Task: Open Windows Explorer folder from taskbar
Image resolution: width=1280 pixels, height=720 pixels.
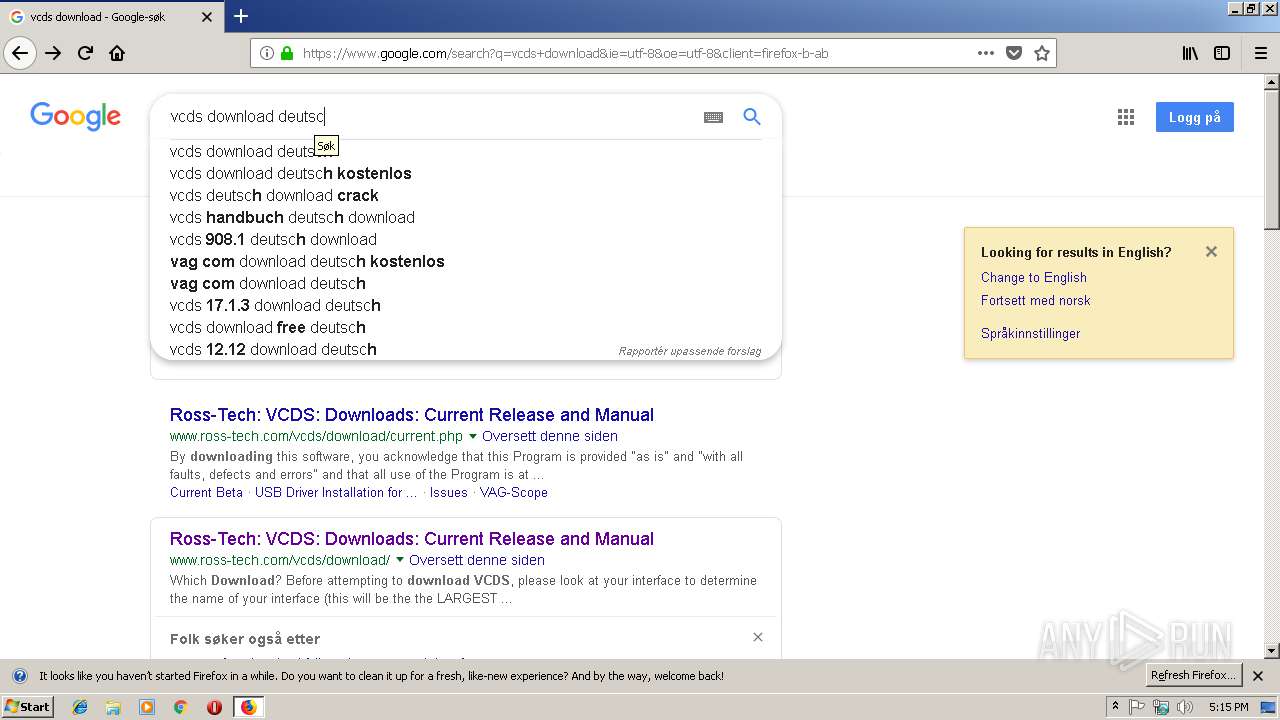Action: coord(113,707)
